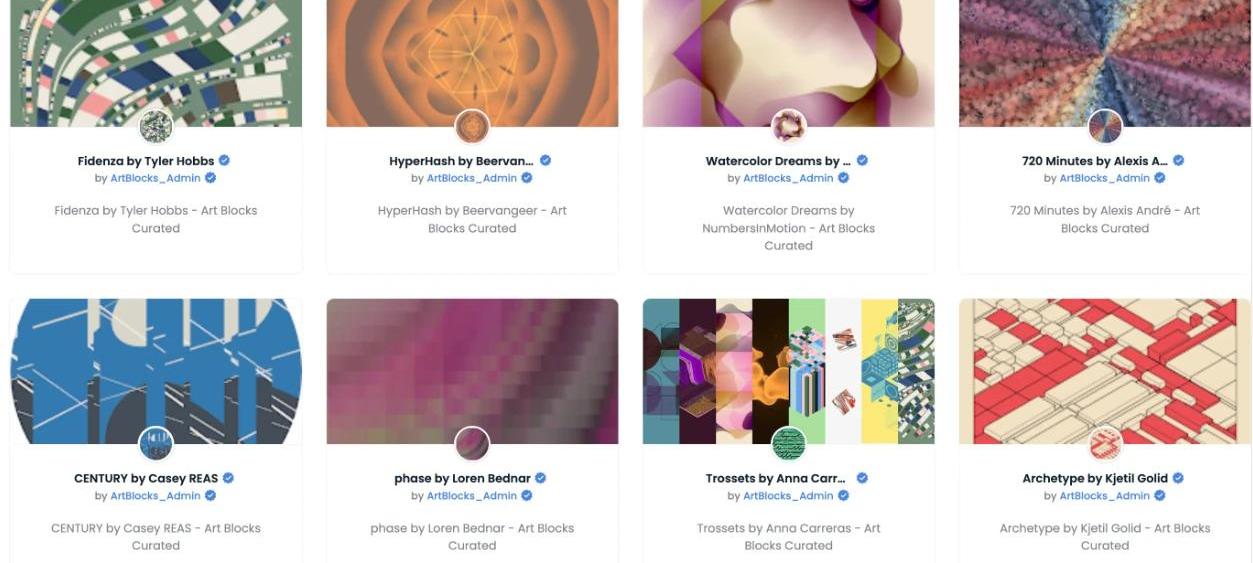The image size is (1253, 563).
Task: Open the 720 Minutes by Alexis title
Action: (1095, 161)
